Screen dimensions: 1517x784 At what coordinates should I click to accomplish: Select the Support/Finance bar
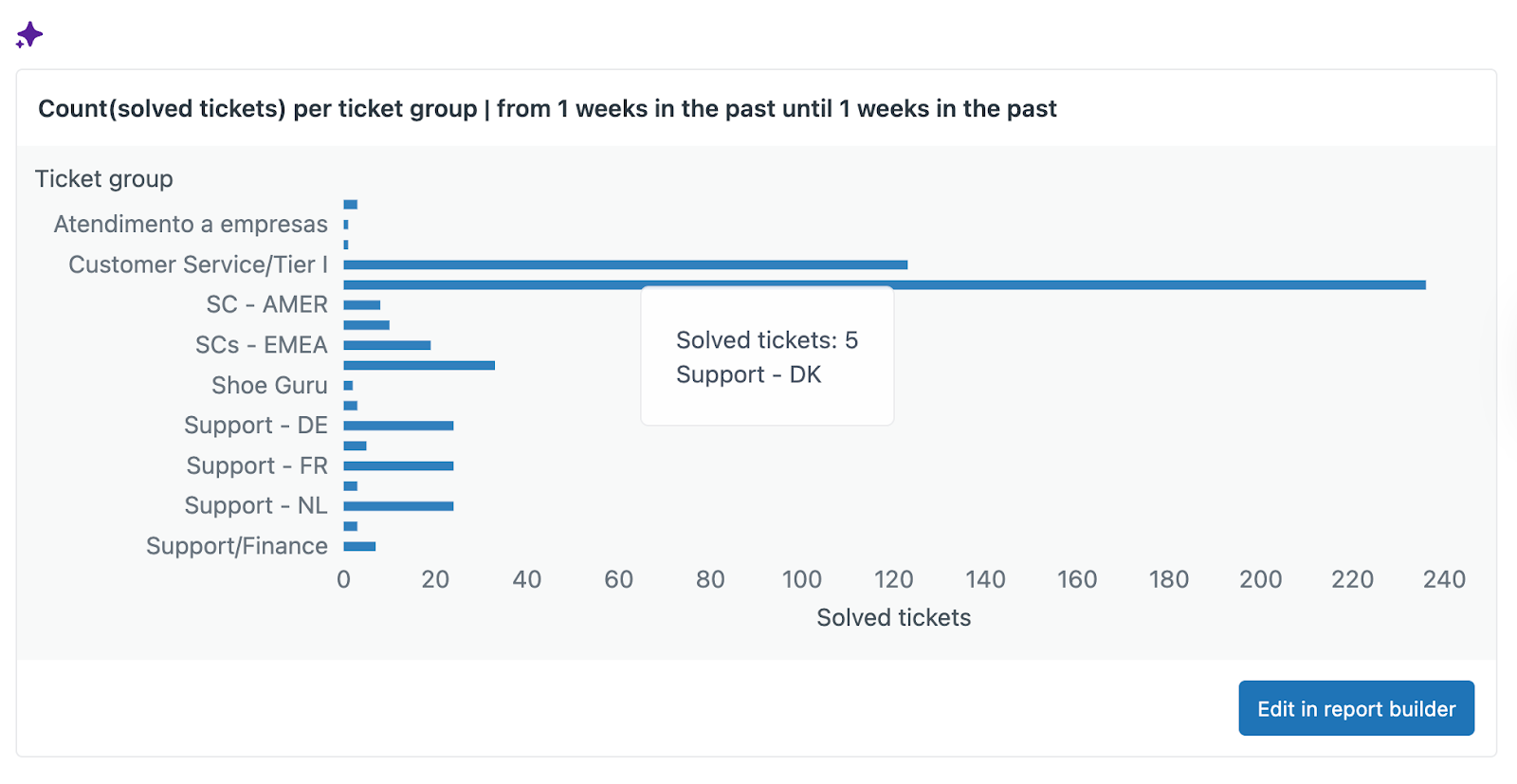tap(359, 546)
